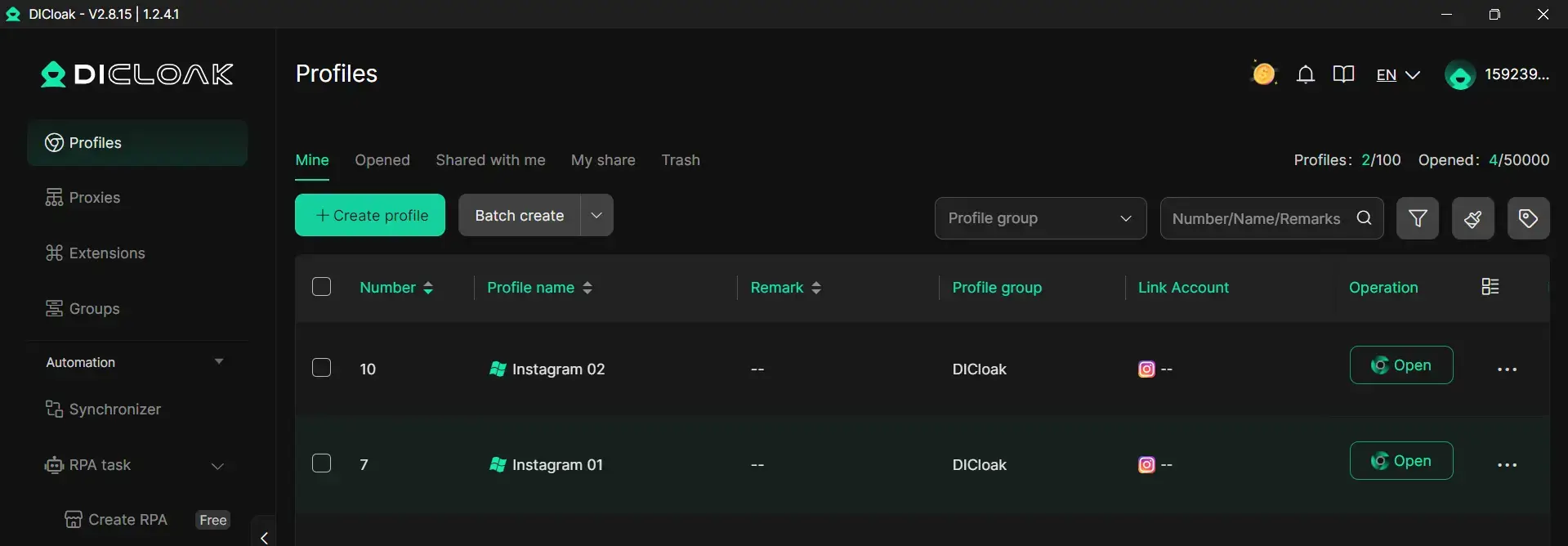This screenshot has width=1568, height=546.
Task: Open the EN language selector
Action: point(1397,75)
